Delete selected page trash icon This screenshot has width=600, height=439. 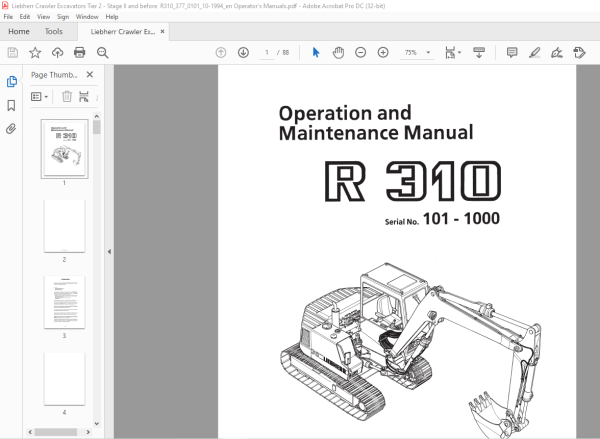(67, 96)
